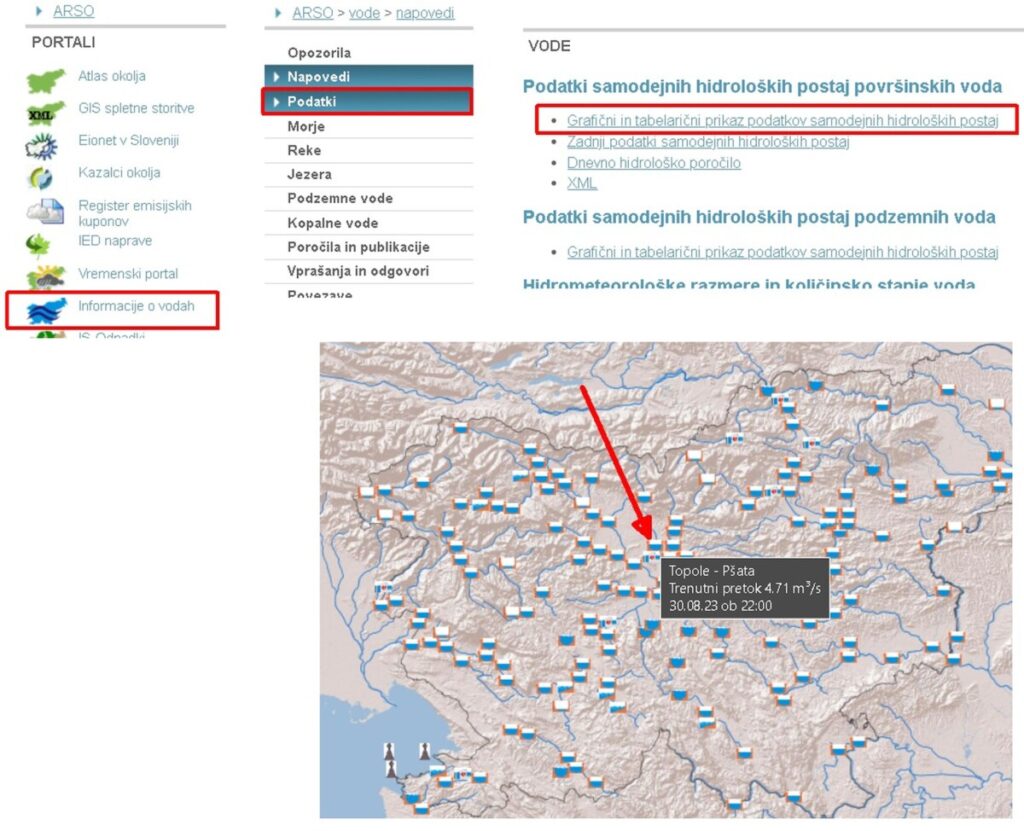Open the Morje menu item
Viewport: 1024px width, 831px height.
[x=306, y=126]
